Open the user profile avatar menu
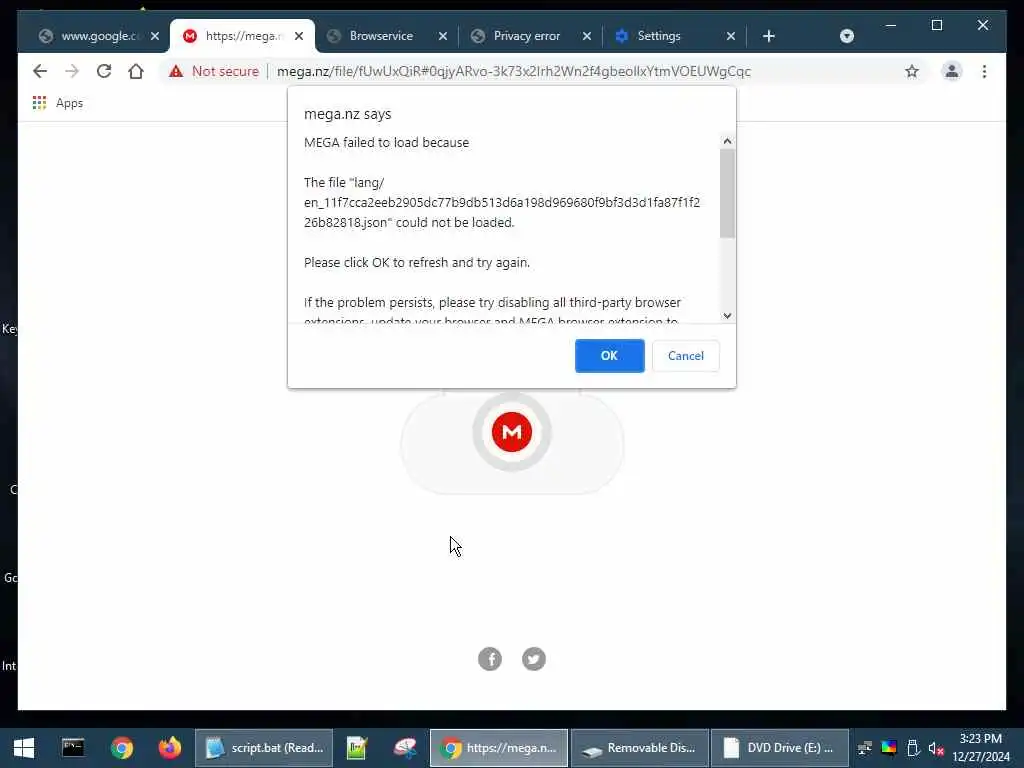Image resolution: width=1024 pixels, height=768 pixels. click(952, 71)
